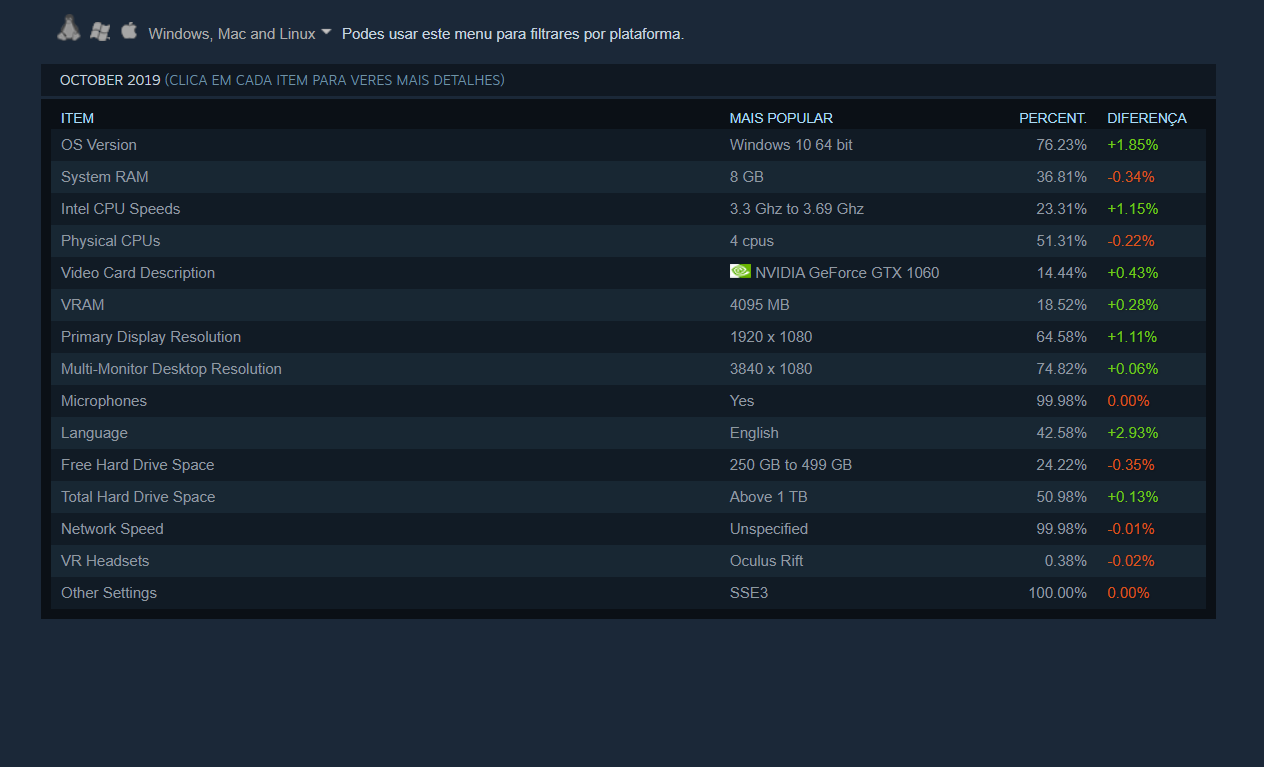Open Video Card Description details
The image size is (1264, 767).
pyautogui.click(x=628, y=273)
